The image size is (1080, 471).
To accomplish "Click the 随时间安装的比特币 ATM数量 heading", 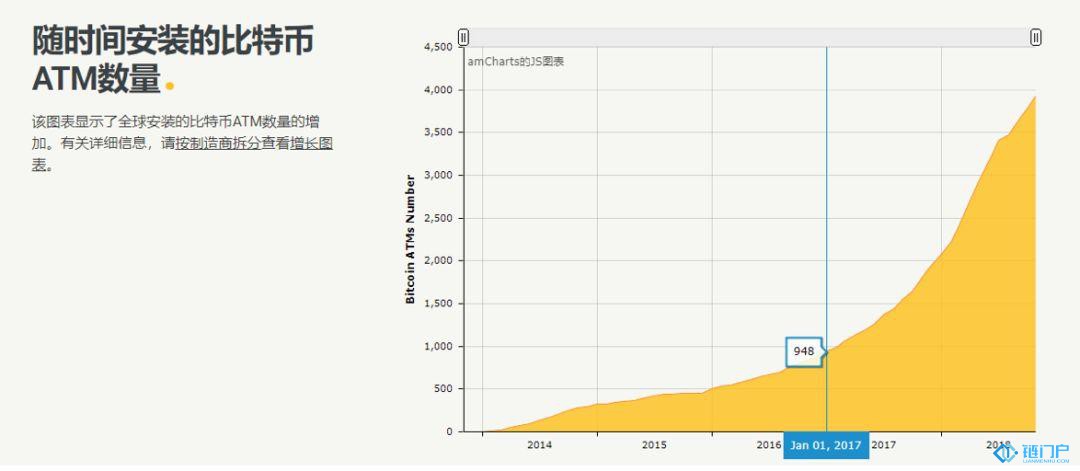I will pyautogui.click(x=172, y=59).
